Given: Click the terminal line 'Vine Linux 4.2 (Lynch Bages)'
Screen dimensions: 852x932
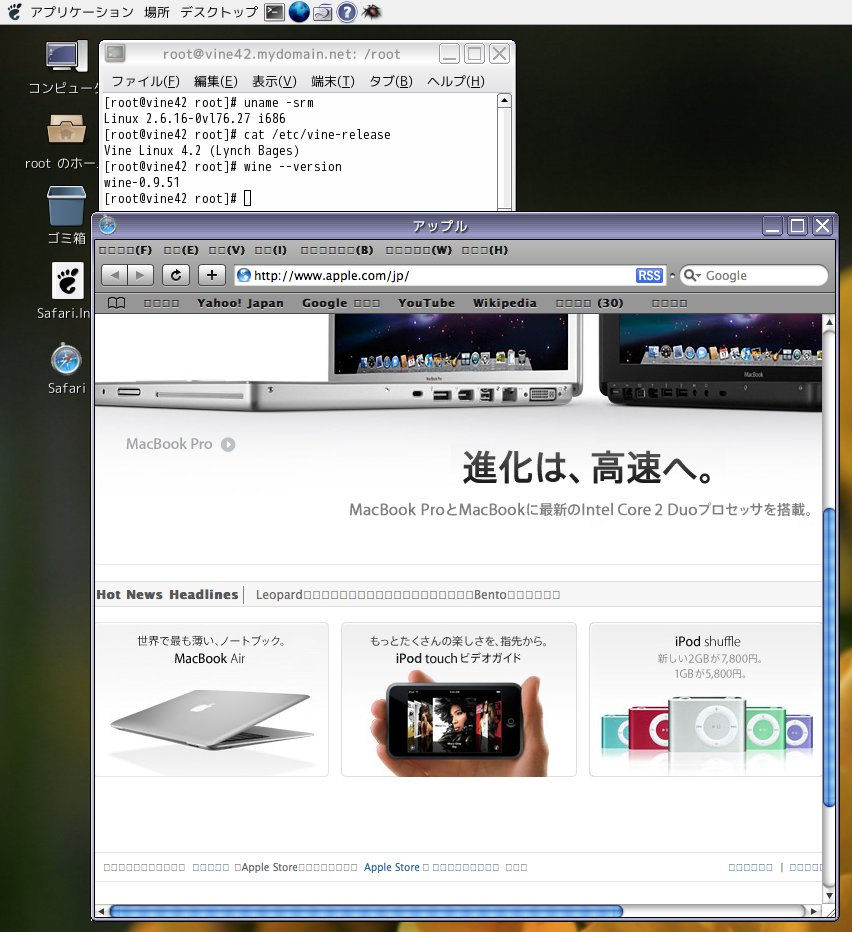Looking at the screenshot, I should (x=202, y=150).
